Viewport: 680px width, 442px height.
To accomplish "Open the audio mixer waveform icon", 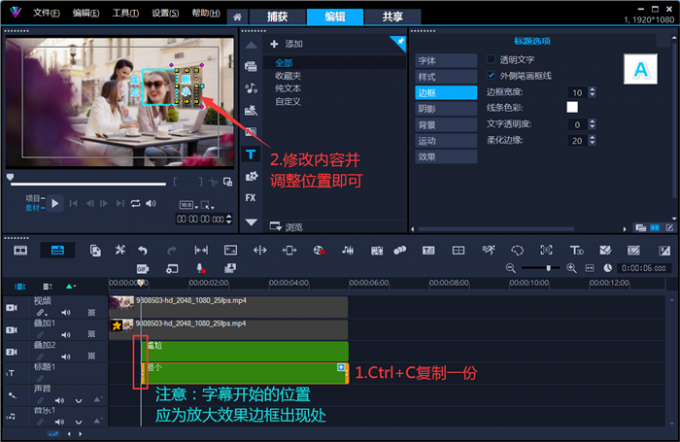I will tap(347, 250).
